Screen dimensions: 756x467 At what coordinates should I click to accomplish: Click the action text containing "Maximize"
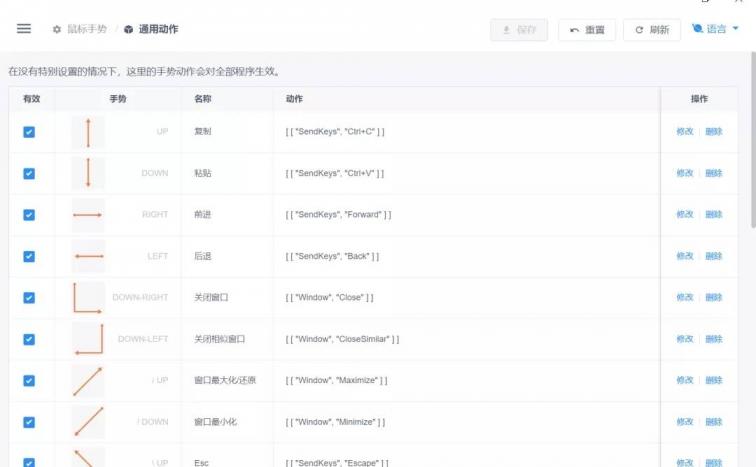pos(336,380)
